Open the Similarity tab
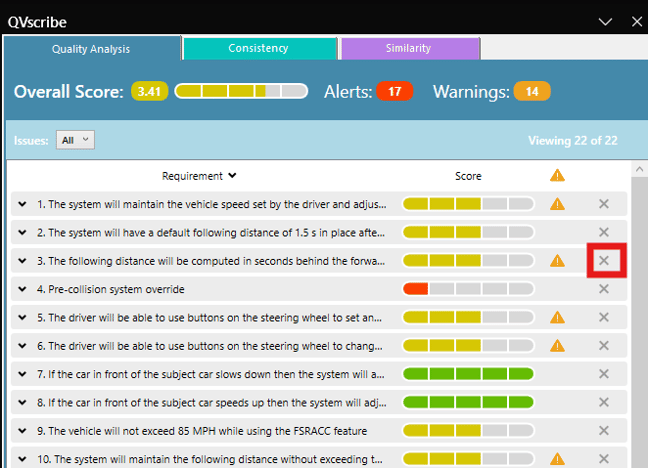The height and width of the screenshot is (468, 648). tap(410, 48)
